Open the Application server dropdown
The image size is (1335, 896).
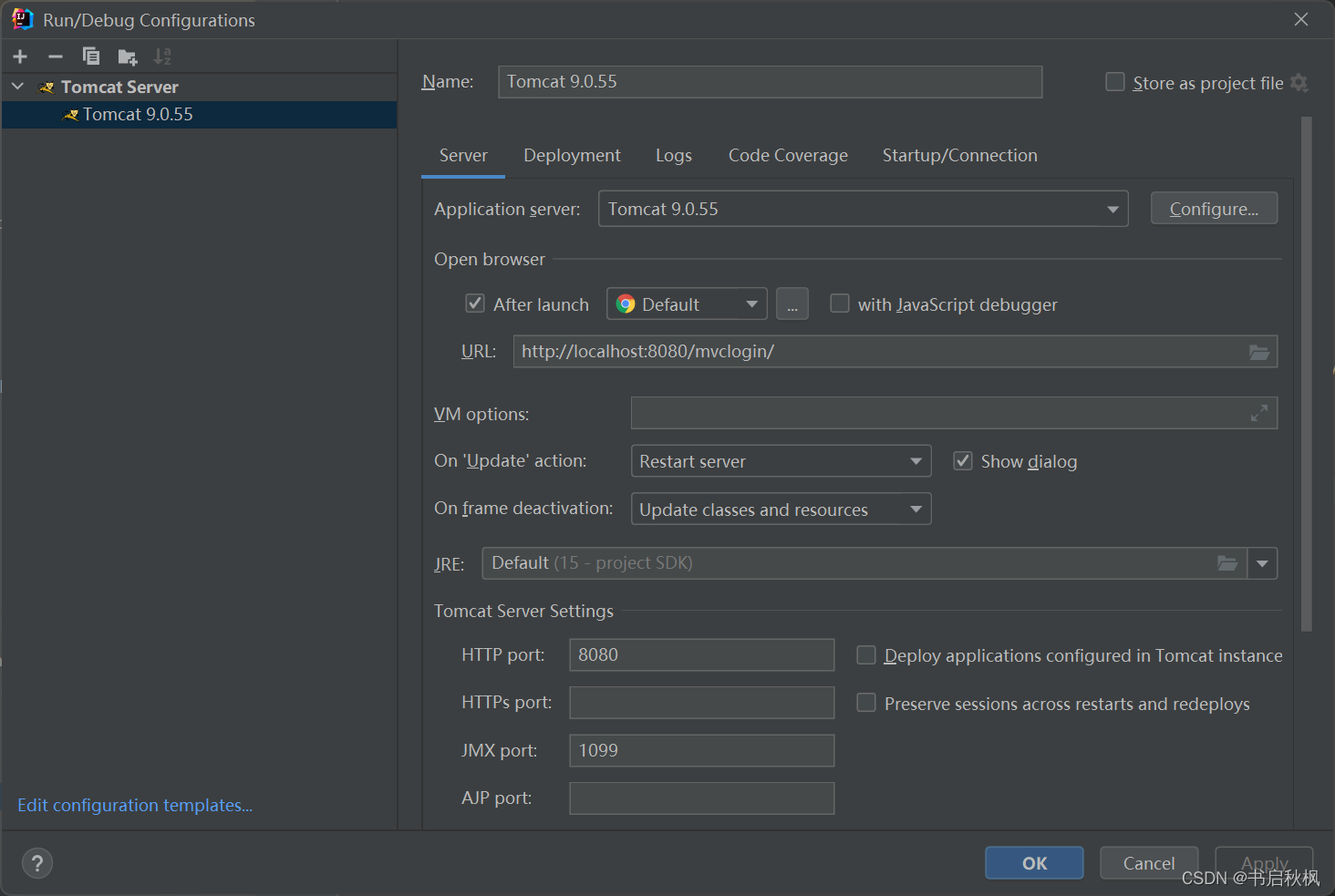[863, 209]
